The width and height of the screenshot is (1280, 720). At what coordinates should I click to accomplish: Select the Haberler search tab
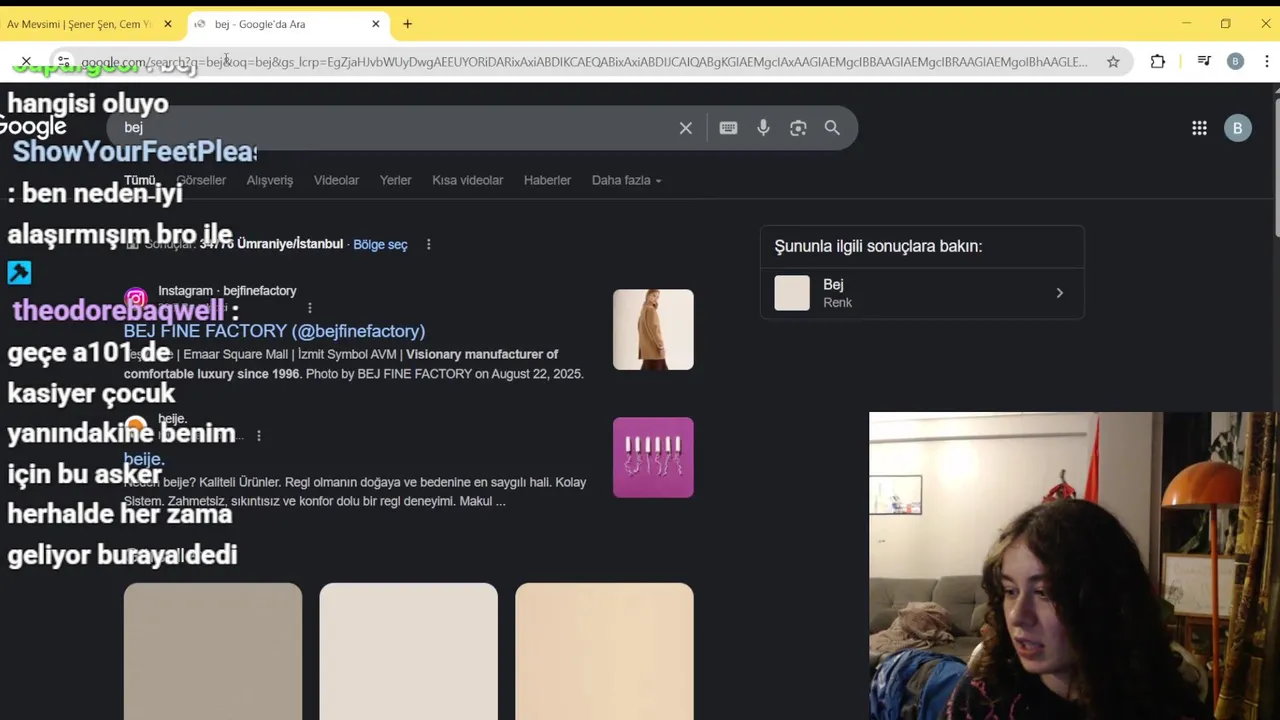pos(547,180)
